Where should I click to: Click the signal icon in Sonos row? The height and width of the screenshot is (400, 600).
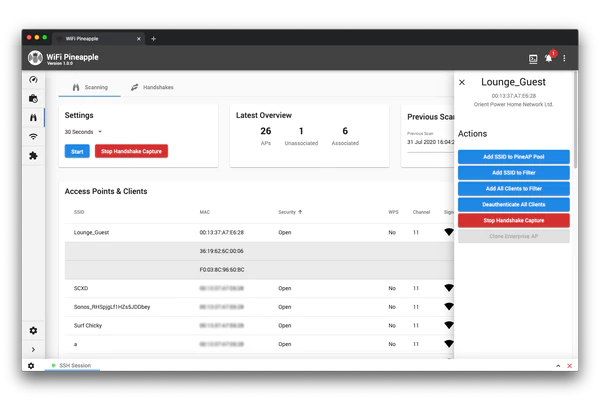point(449,306)
